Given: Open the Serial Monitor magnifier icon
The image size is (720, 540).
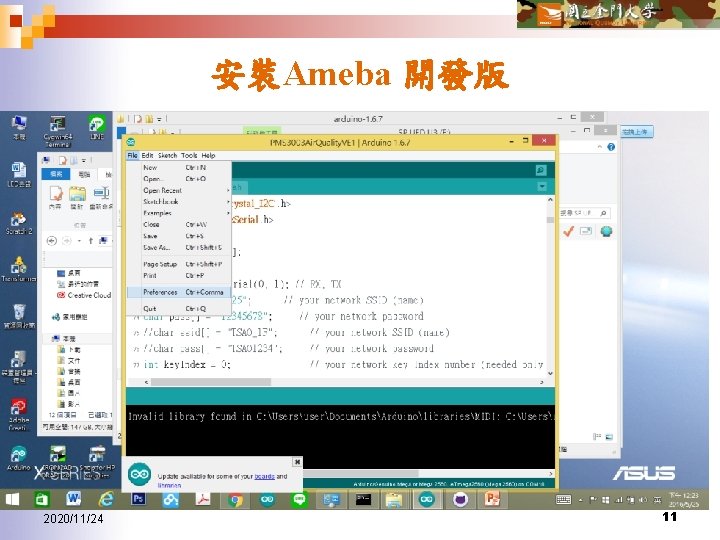Looking at the screenshot, I should click(x=541, y=170).
